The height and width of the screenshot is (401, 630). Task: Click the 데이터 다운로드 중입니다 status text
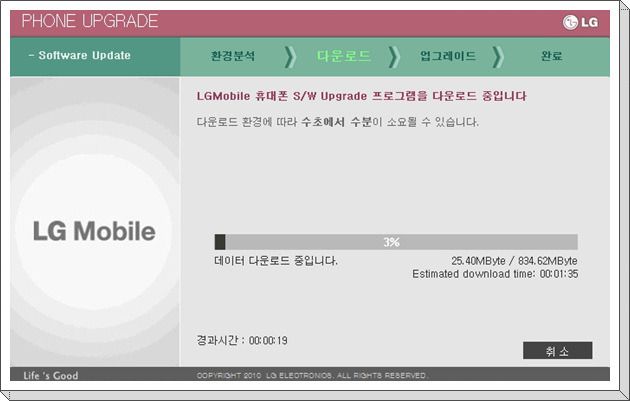tap(276, 261)
